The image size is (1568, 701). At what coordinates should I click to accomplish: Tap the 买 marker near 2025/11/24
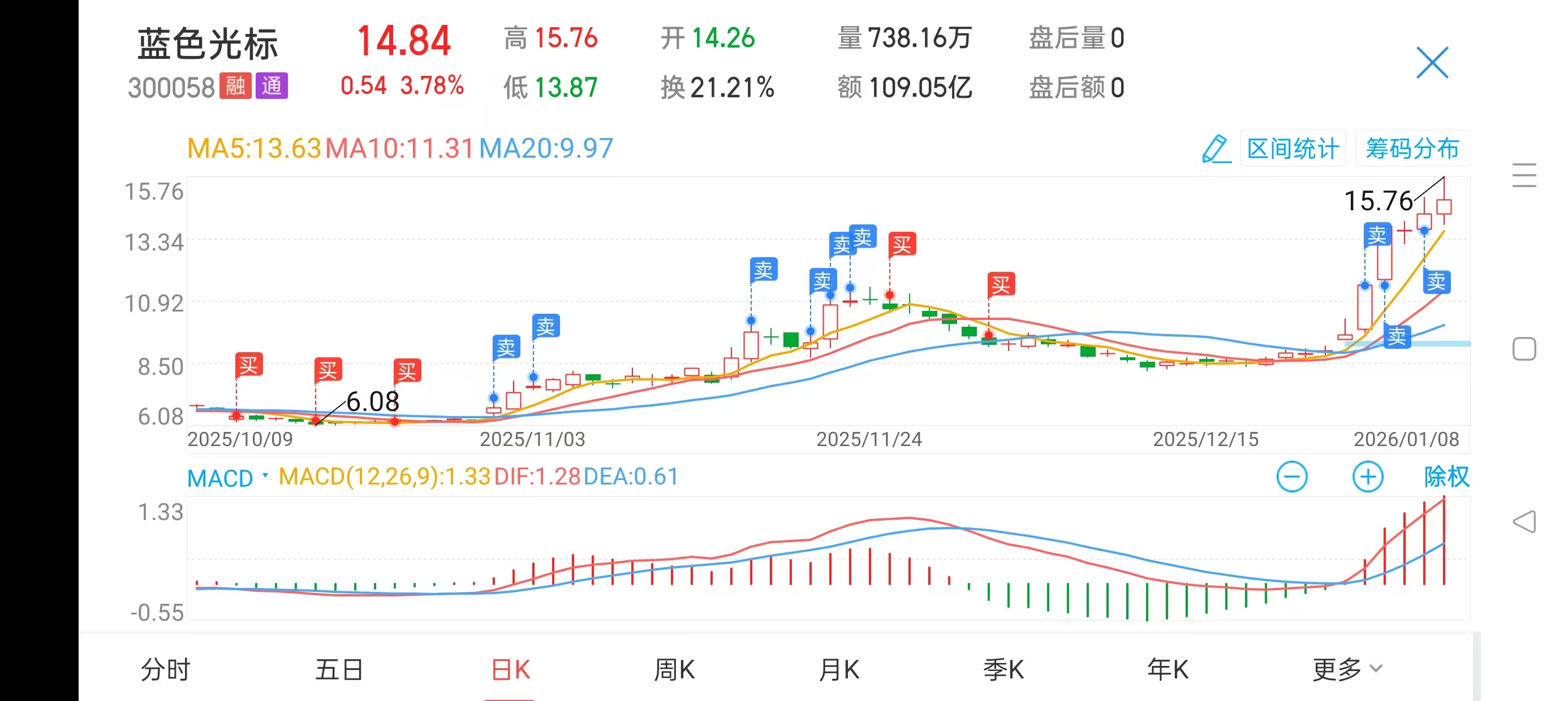[x=902, y=245]
